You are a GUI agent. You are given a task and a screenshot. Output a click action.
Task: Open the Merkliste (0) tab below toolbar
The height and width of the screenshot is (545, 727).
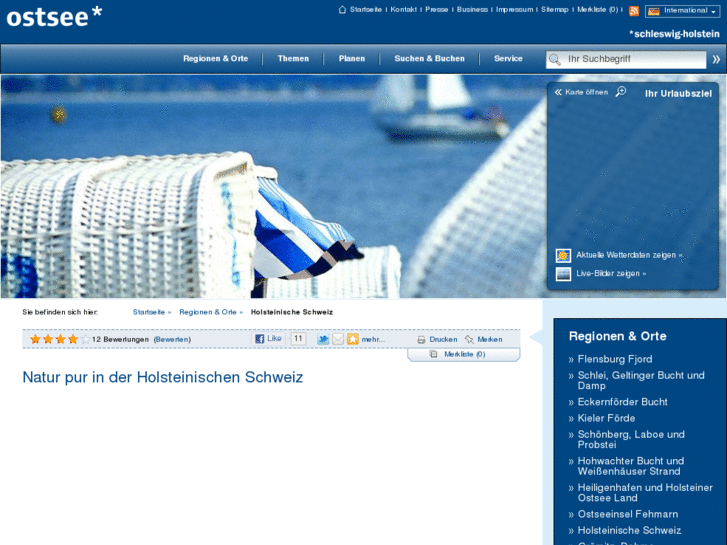click(464, 354)
